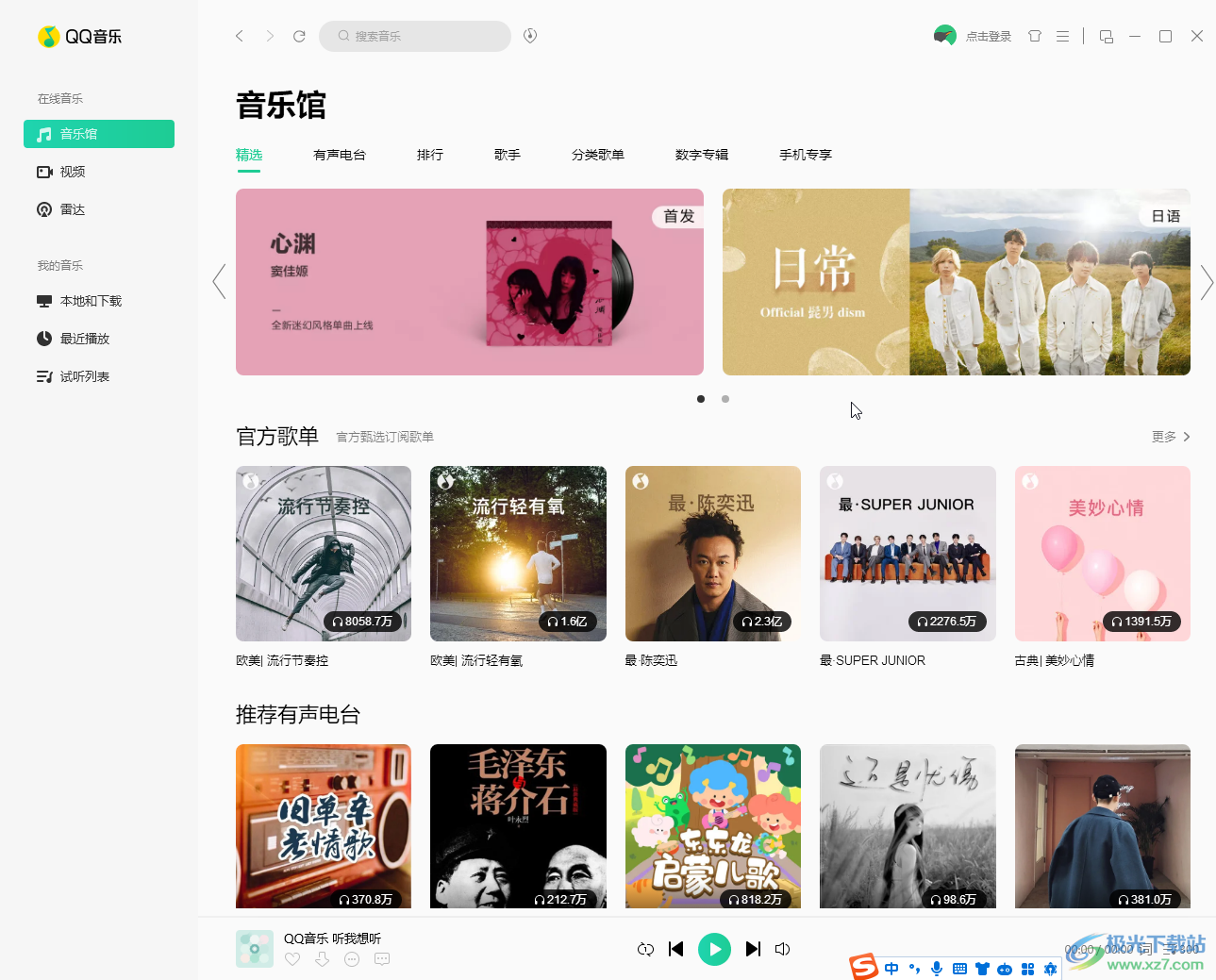The height and width of the screenshot is (980, 1216).
Task: Show next banner with right chevron
Action: pos(1207,281)
